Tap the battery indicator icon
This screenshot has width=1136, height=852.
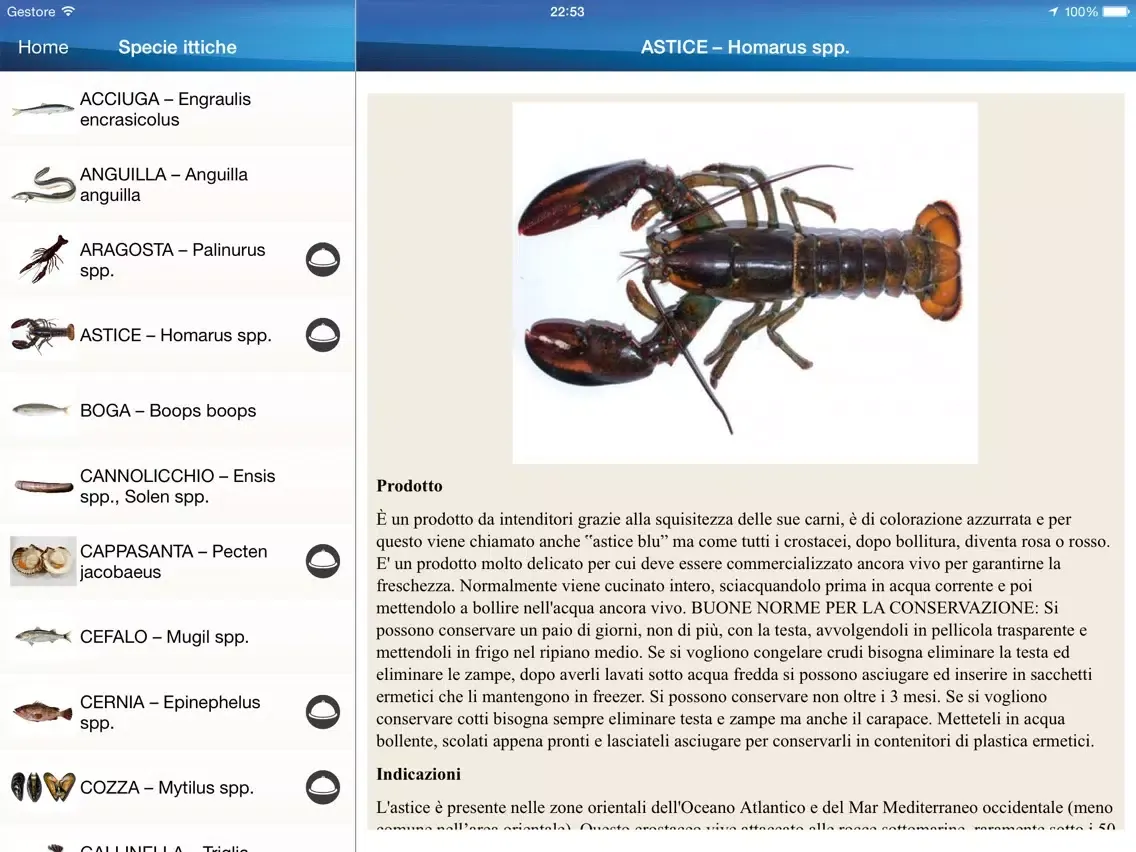point(1116,12)
